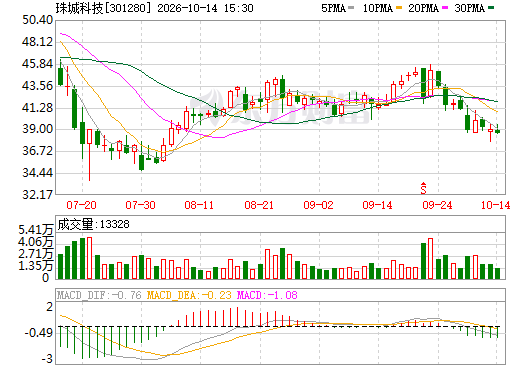Click the 36.72 price axis label
Image resolution: width=520 pixels, height=365 pixels.
[x=37, y=151]
